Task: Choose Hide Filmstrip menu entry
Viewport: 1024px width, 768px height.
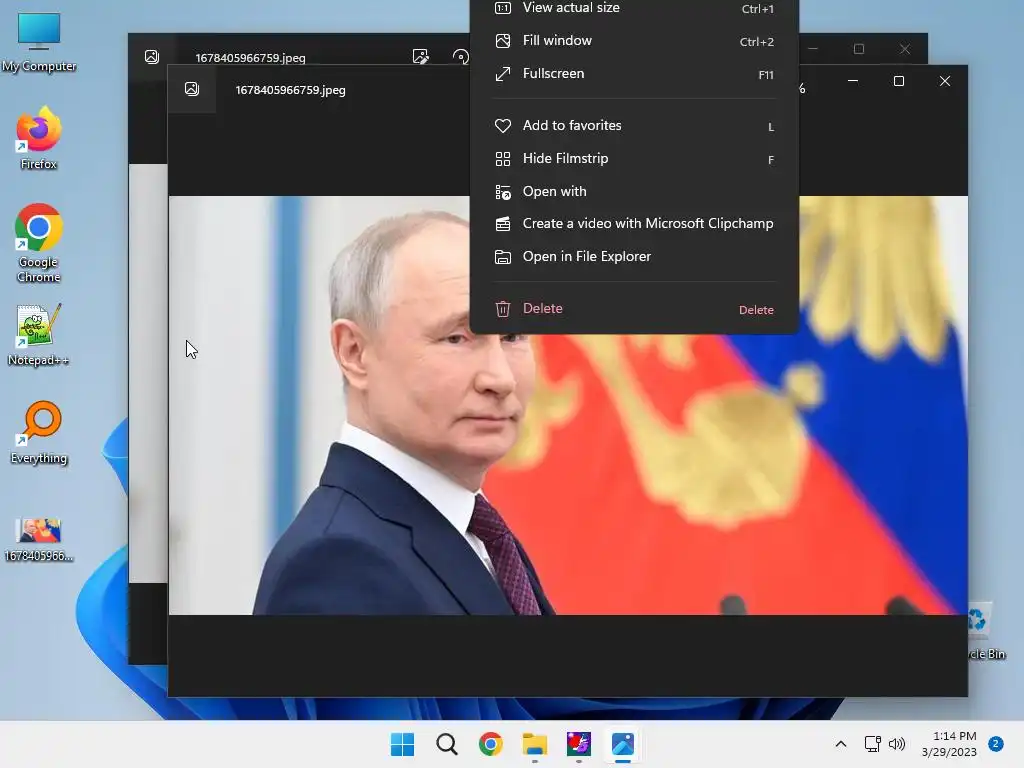Action: pyautogui.click(x=633, y=159)
